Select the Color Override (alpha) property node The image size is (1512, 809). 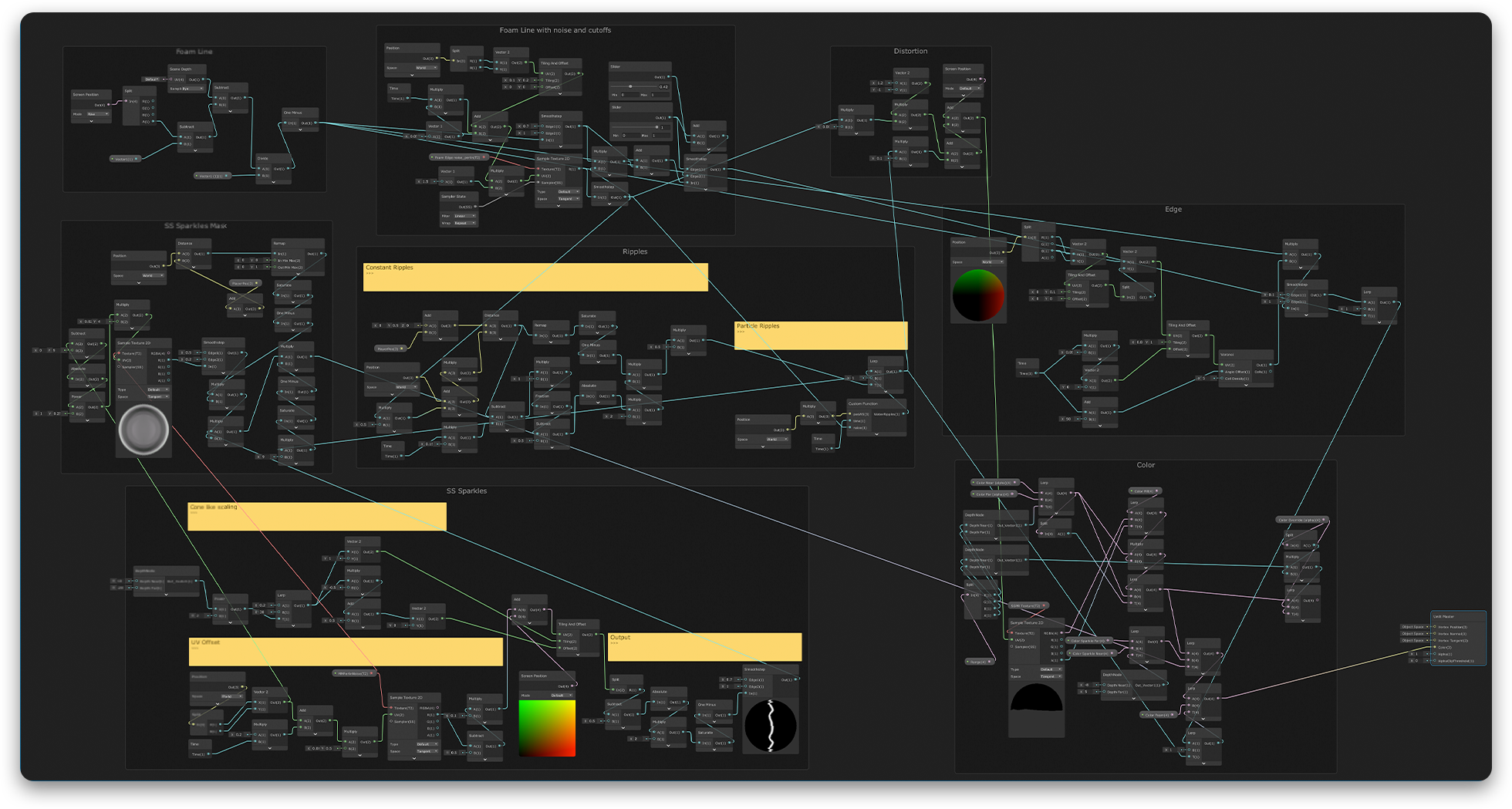tap(1302, 520)
